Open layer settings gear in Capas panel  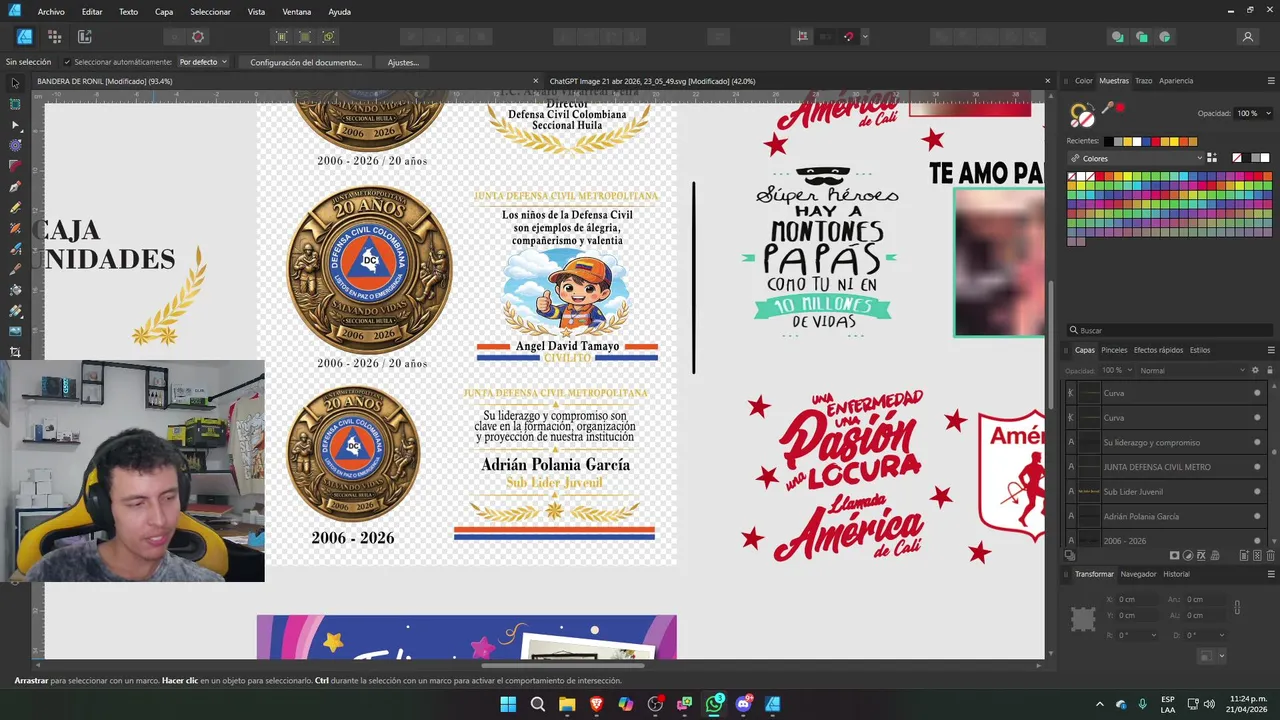[1256, 370]
